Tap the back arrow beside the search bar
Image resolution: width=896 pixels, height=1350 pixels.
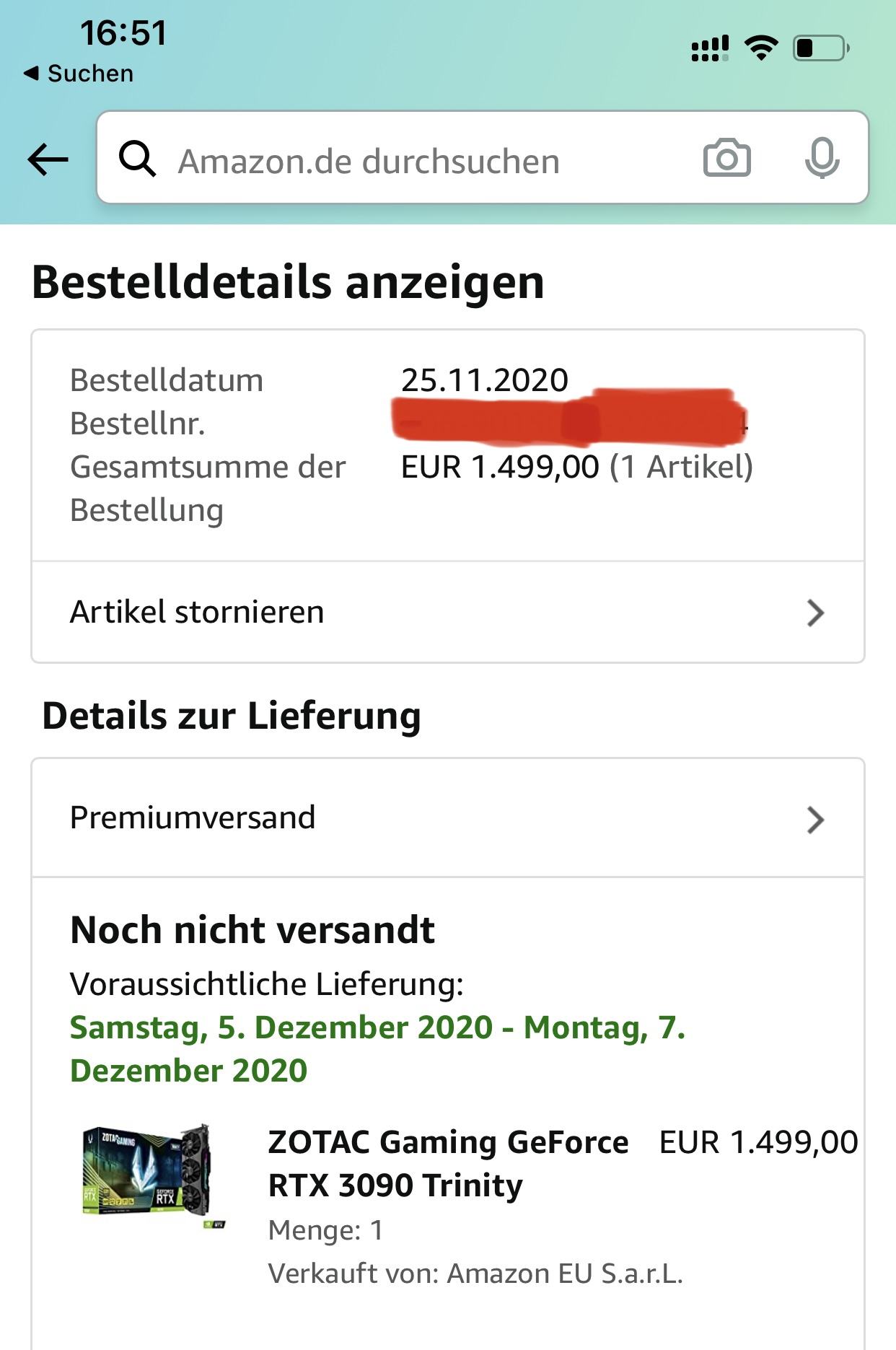click(48, 159)
